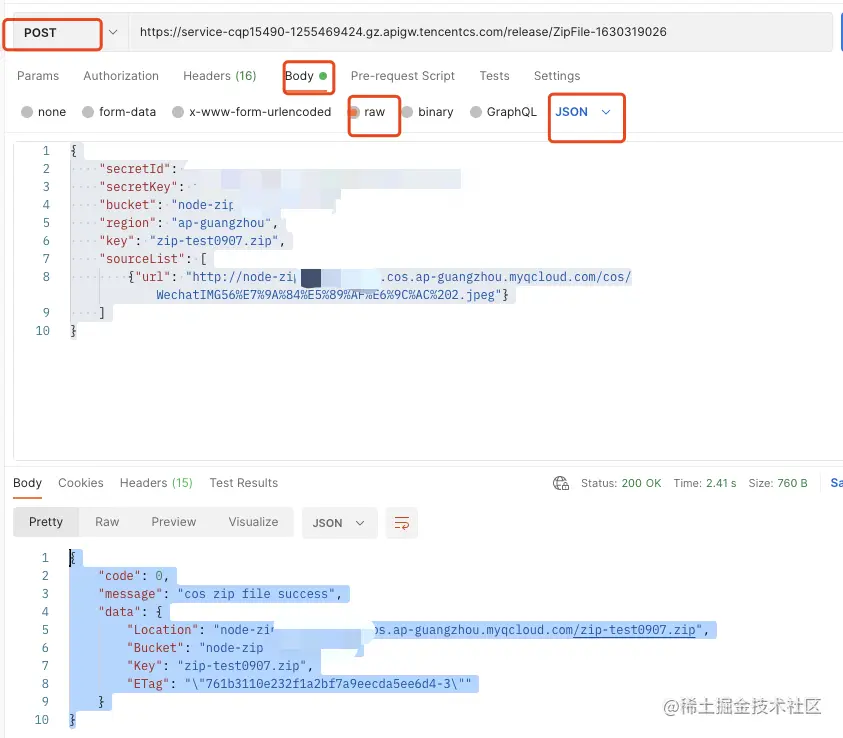Switch to the Authorization tab
843x738 pixels.
(121, 76)
